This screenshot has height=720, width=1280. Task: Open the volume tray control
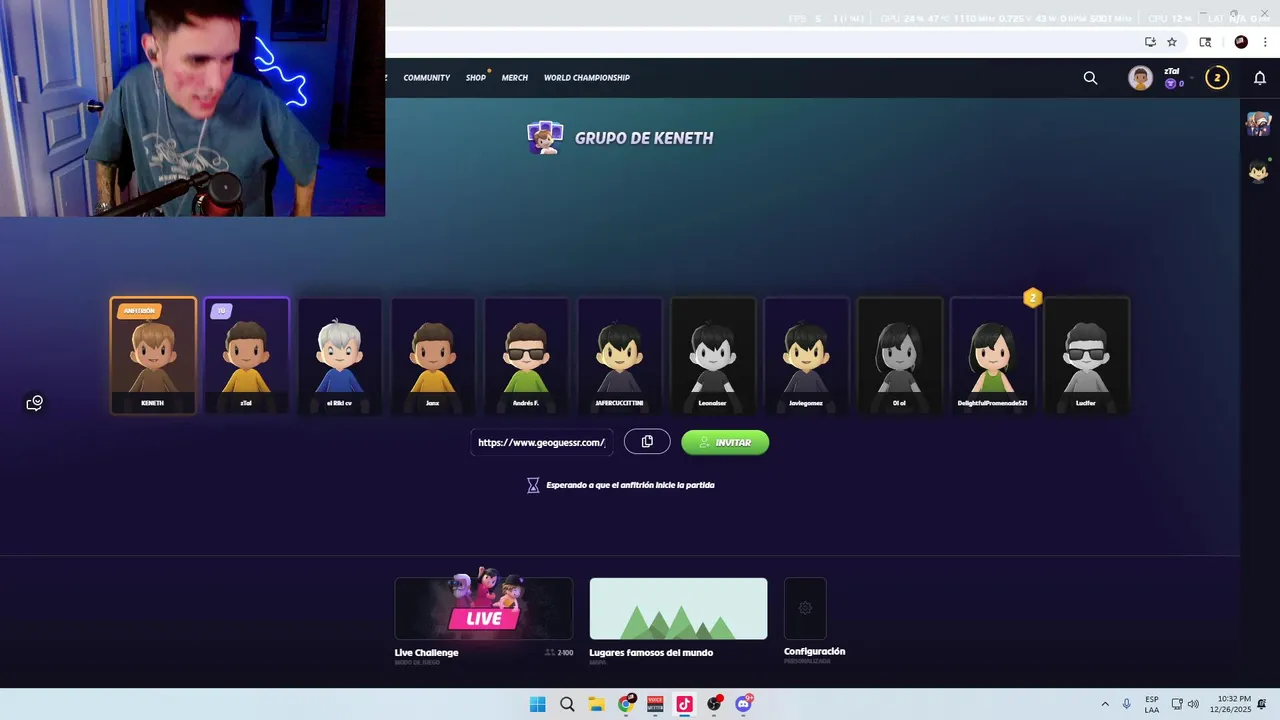click(1193, 704)
